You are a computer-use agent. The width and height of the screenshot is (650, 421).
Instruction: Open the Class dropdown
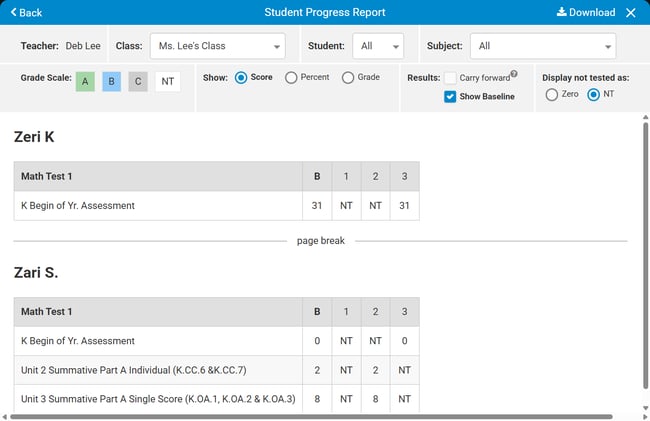click(x=217, y=46)
